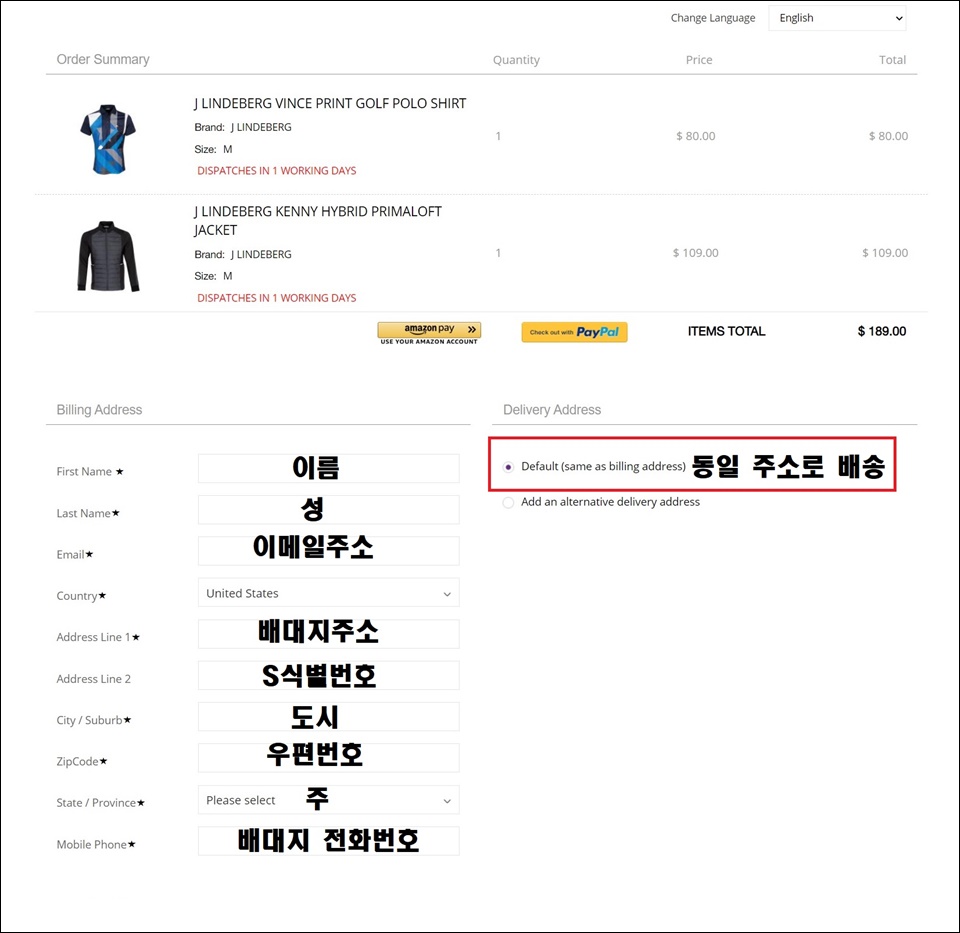960x933 pixels.
Task: Open J Lindeberg Vince Print Golf Polo Shirt title
Action: click(x=330, y=103)
